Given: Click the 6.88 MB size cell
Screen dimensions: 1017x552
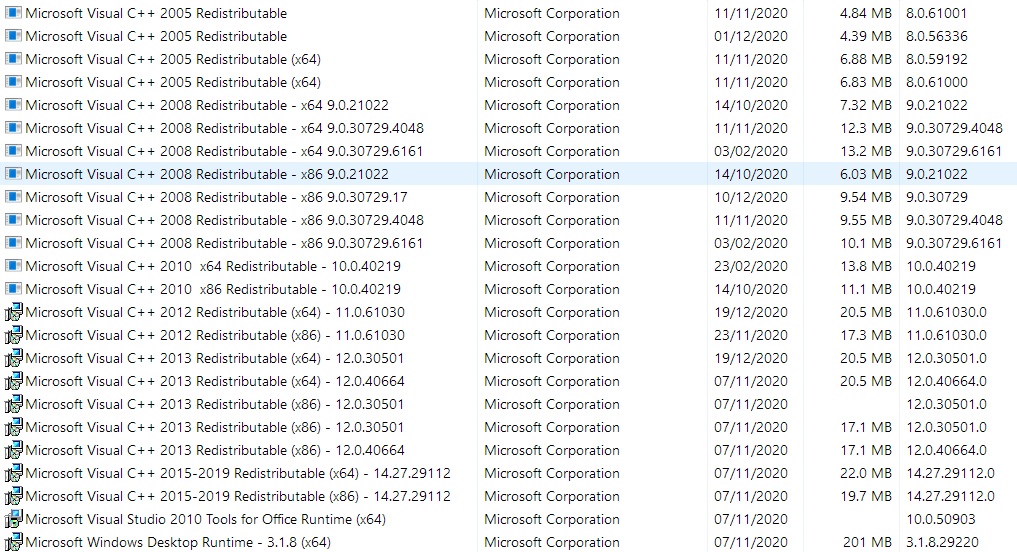Looking at the screenshot, I should [865, 59].
